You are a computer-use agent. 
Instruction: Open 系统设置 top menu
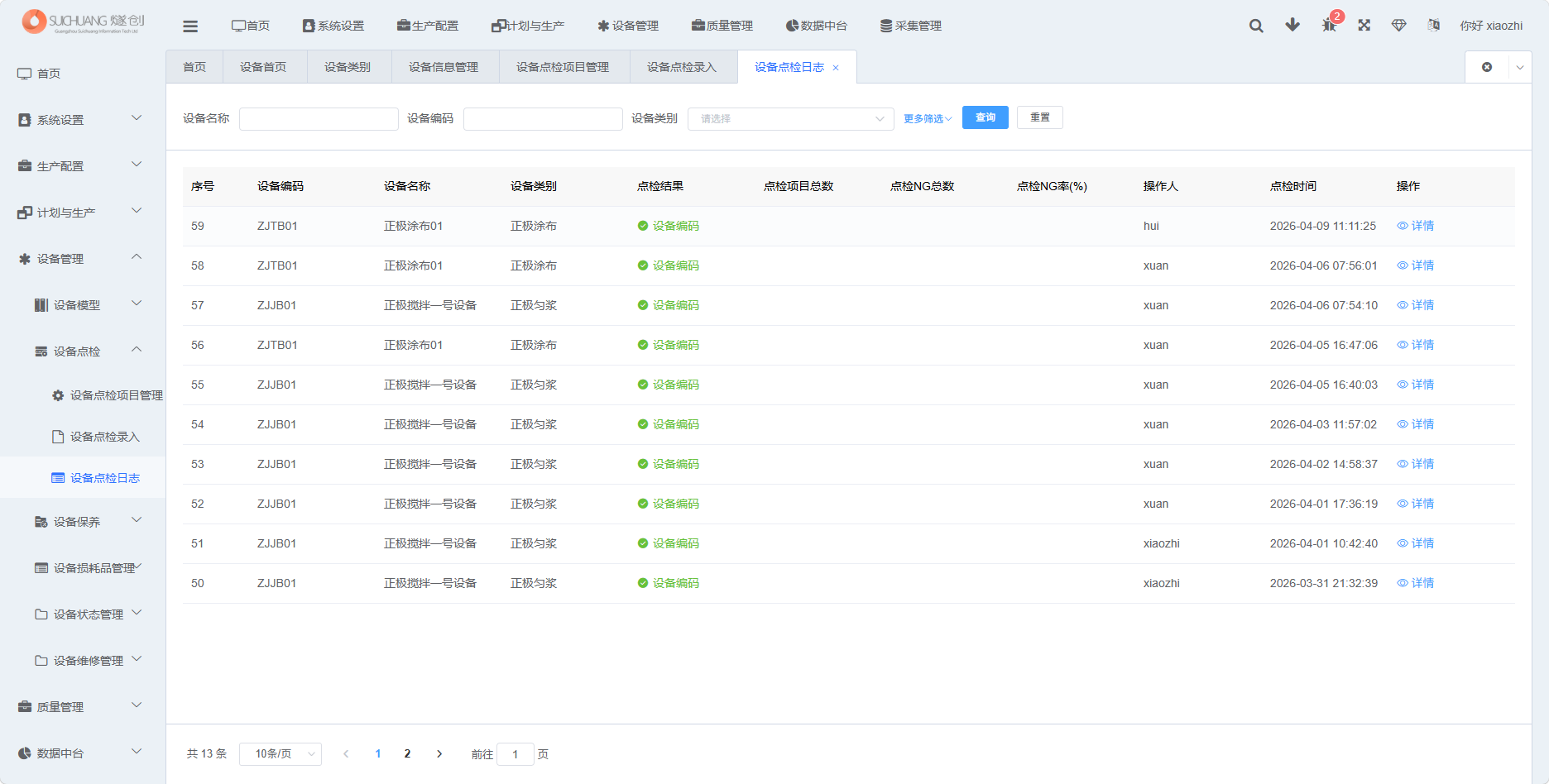pos(333,26)
